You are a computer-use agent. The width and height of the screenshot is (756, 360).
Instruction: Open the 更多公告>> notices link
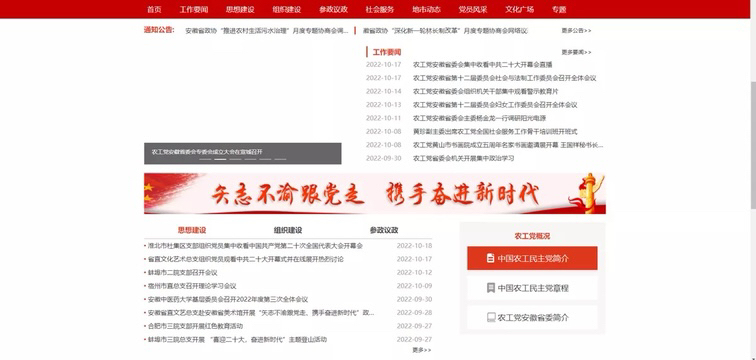pyautogui.click(x=576, y=30)
